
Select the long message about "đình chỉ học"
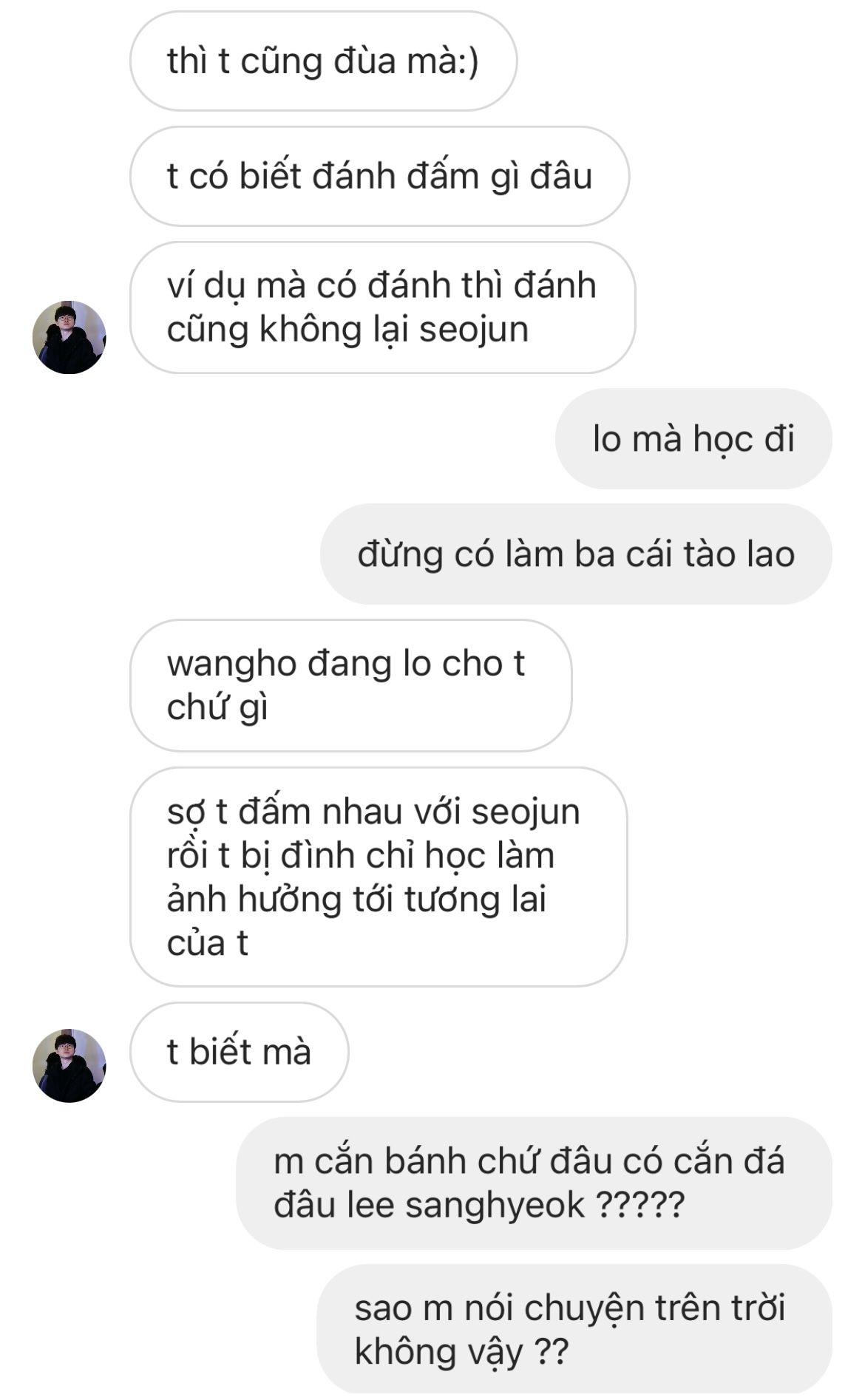pos(379,877)
